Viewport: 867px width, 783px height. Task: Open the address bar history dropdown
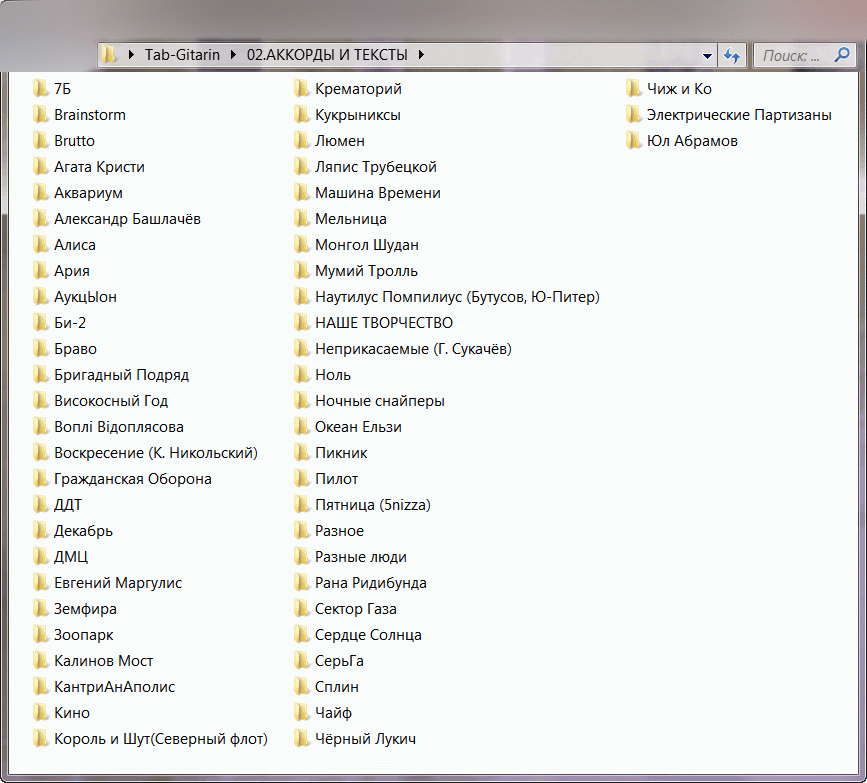click(x=708, y=56)
